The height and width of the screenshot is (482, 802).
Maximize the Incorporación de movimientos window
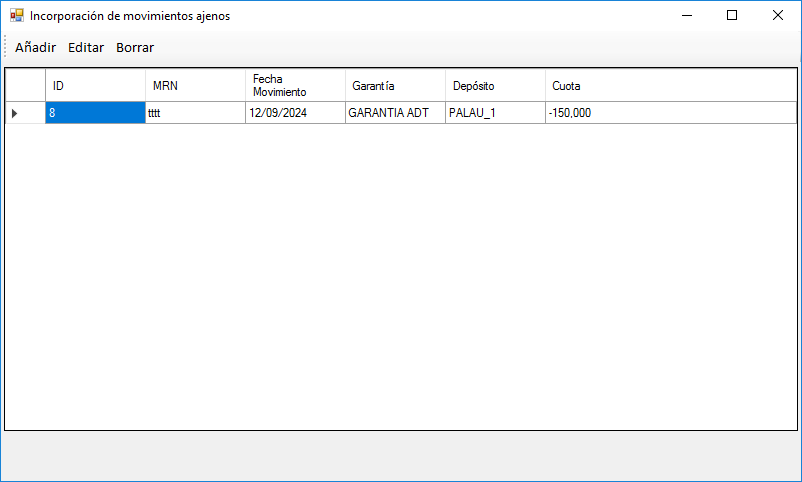tap(732, 16)
